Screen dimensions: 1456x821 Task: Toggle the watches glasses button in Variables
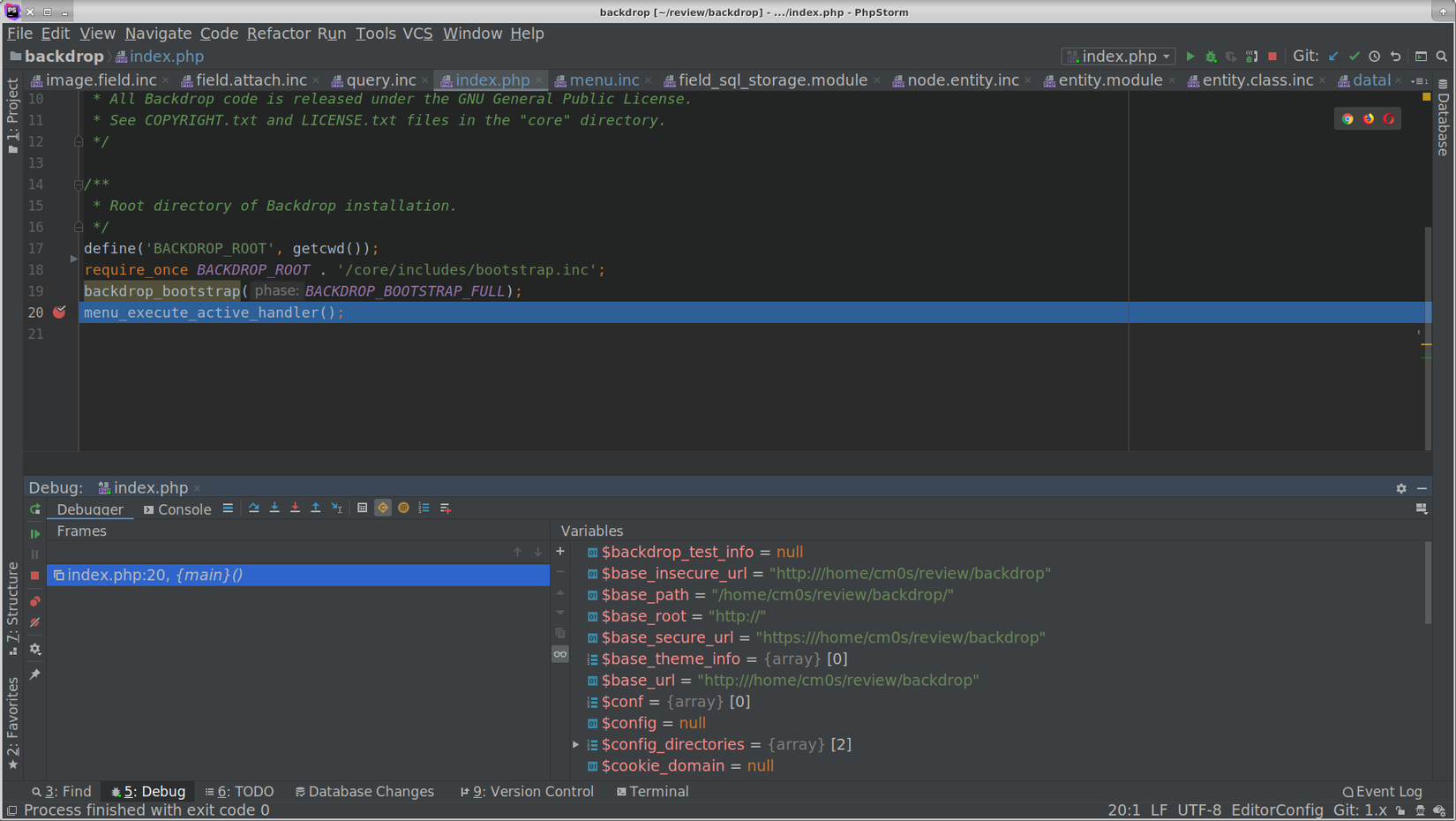(560, 654)
